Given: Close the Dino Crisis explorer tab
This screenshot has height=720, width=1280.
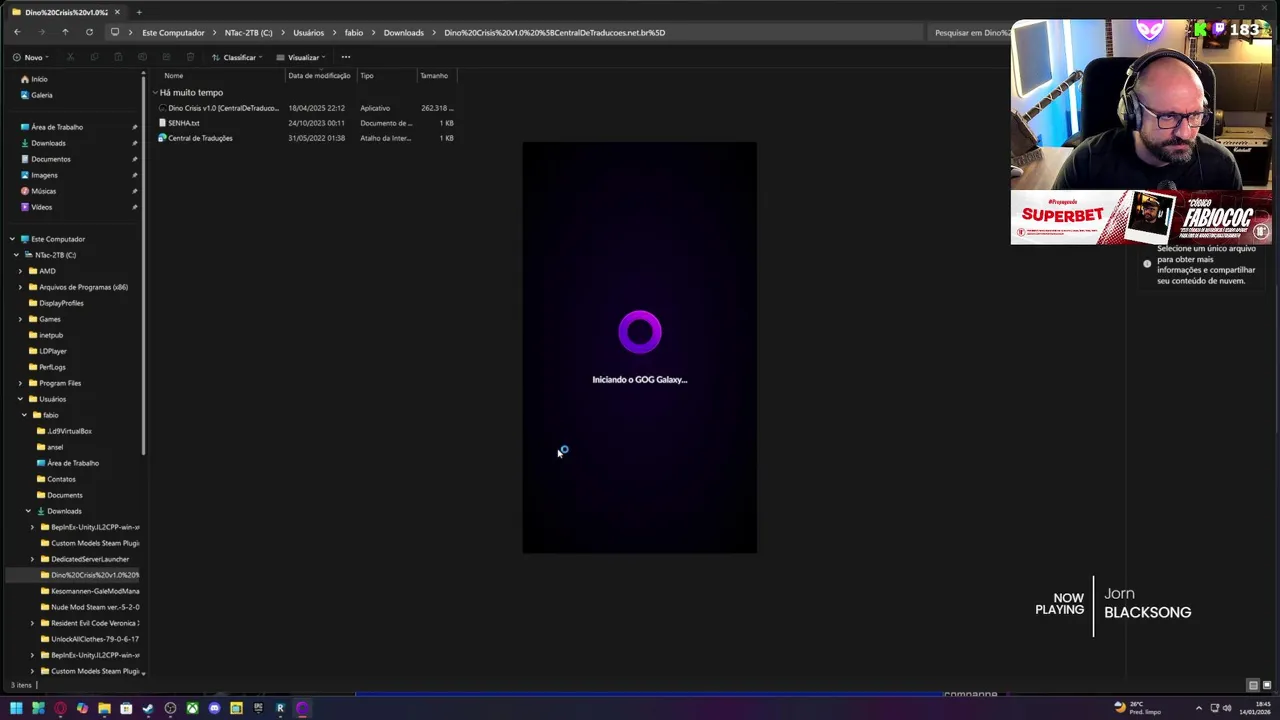Looking at the screenshot, I should pos(117,12).
